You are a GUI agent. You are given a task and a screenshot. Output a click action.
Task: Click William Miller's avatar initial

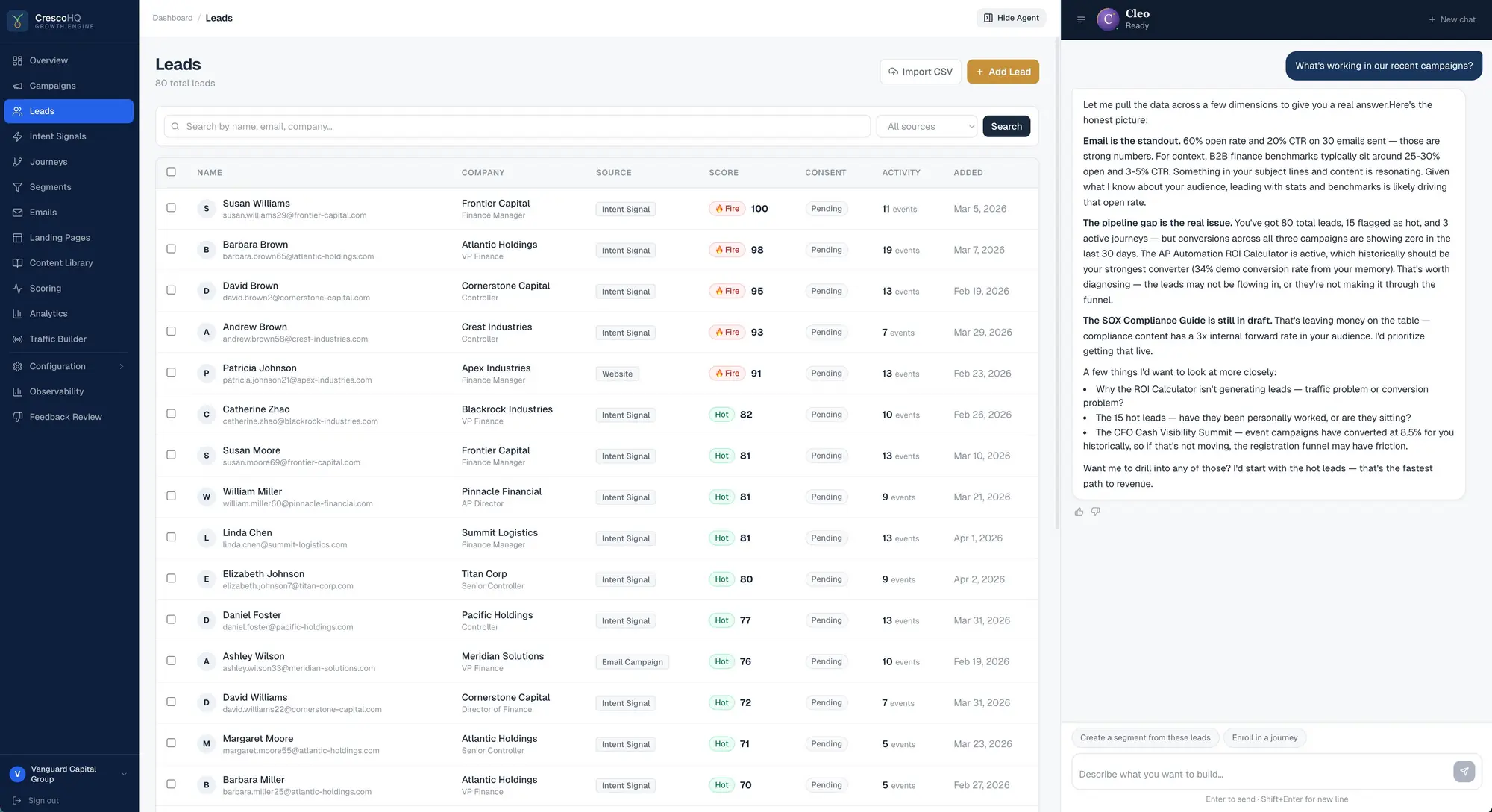(x=207, y=497)
